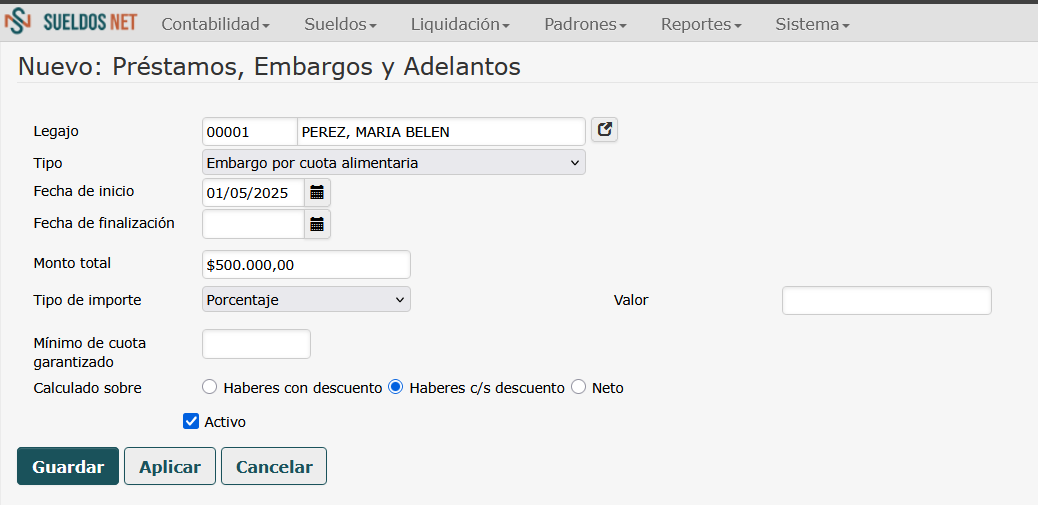The image size is (1038, 505).
Task: Click the Guardar button
Action: [68, 466]
